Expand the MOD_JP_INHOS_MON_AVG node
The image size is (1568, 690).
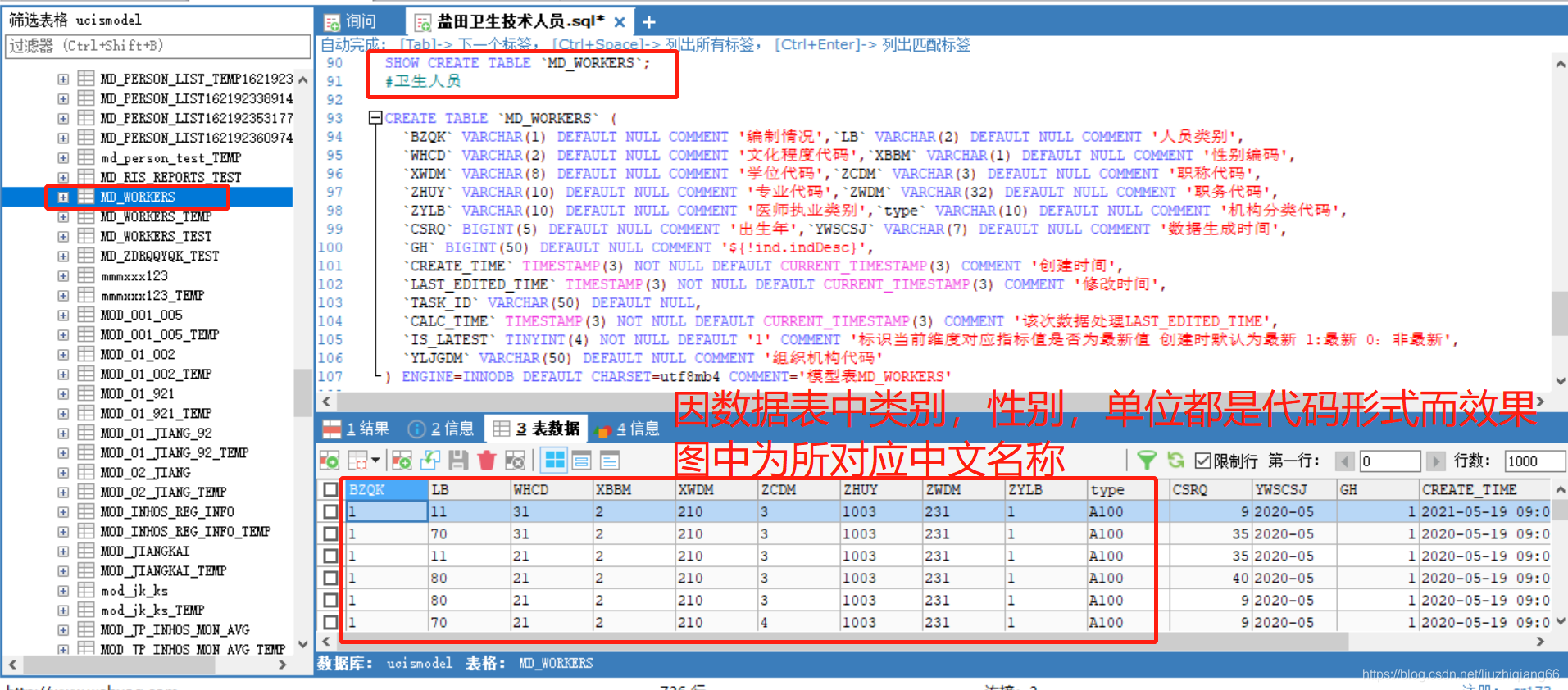(63, 629)
